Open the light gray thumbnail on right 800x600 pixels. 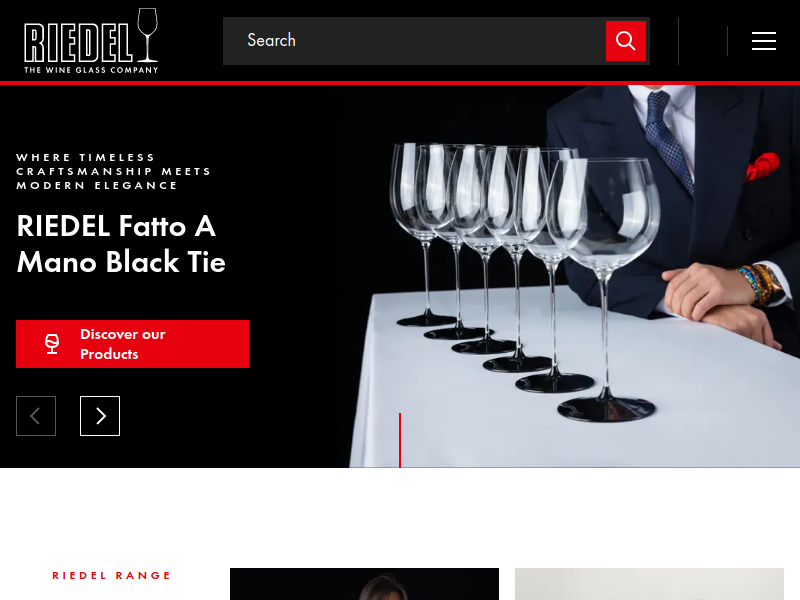(649, 584)
